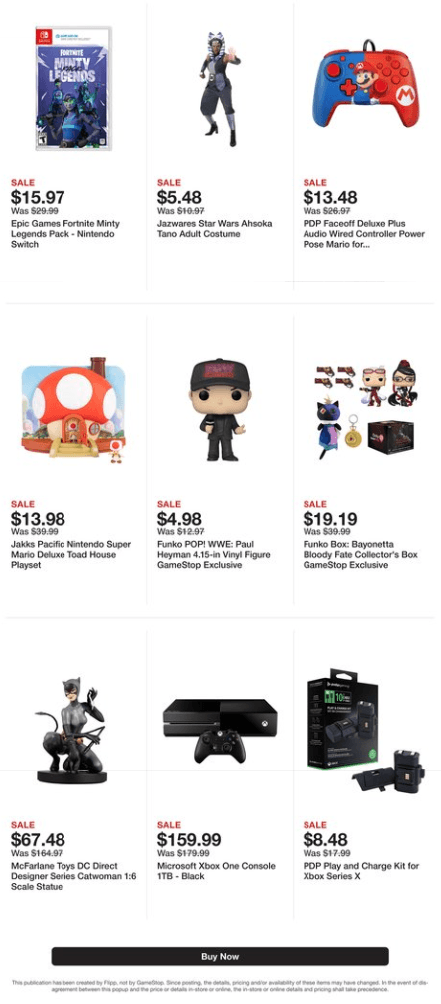
Task: Select the Xbox One console image
Action: tap(220, 731)
